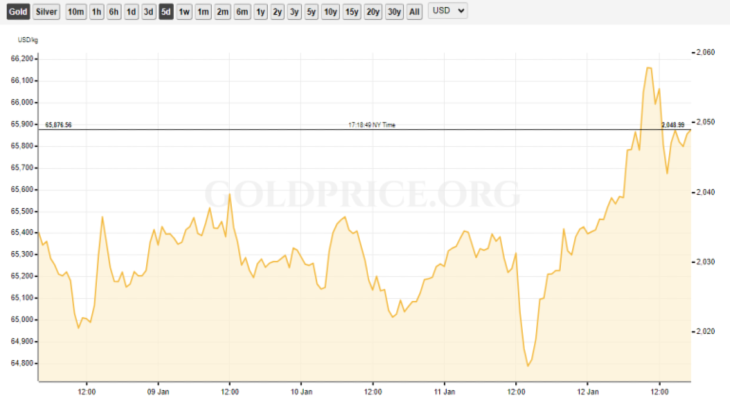Show All historical data
730x405 pixels.
[414, 12]
